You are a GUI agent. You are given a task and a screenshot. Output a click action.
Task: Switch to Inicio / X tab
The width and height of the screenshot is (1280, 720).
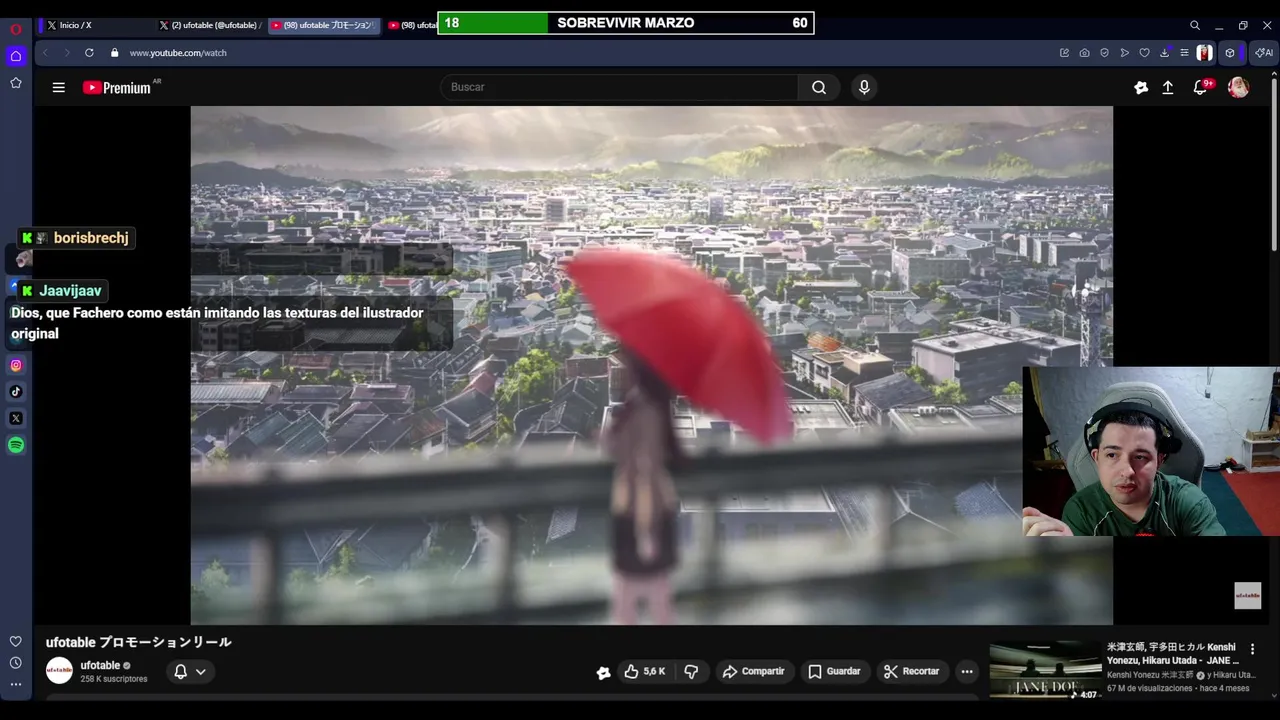pos(96,25)
